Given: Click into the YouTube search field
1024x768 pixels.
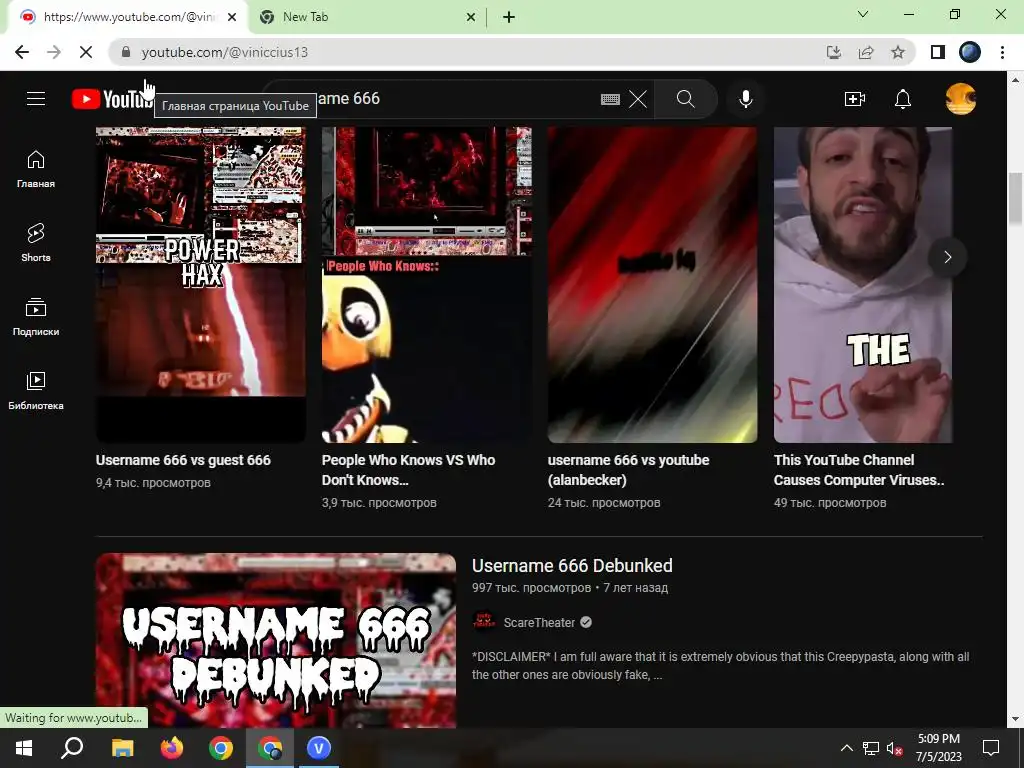Looking at the screenshot, I should tap(457, 99).
